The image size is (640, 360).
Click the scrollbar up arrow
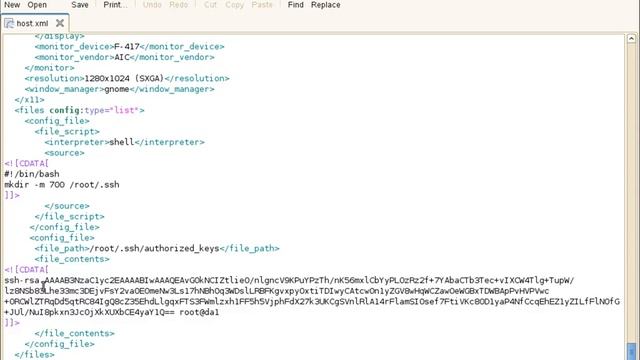coord(631,38)
